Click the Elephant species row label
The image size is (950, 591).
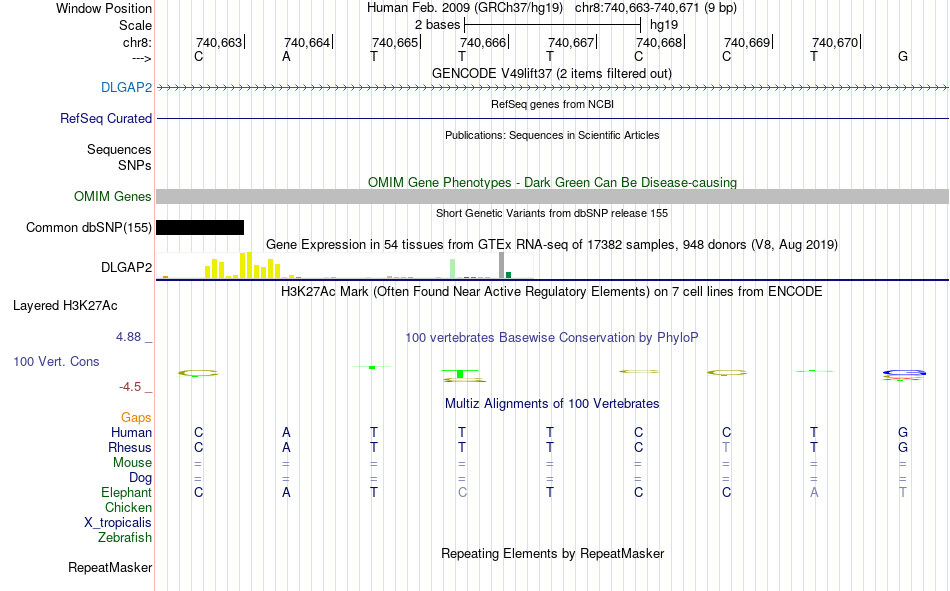(126, 492)
